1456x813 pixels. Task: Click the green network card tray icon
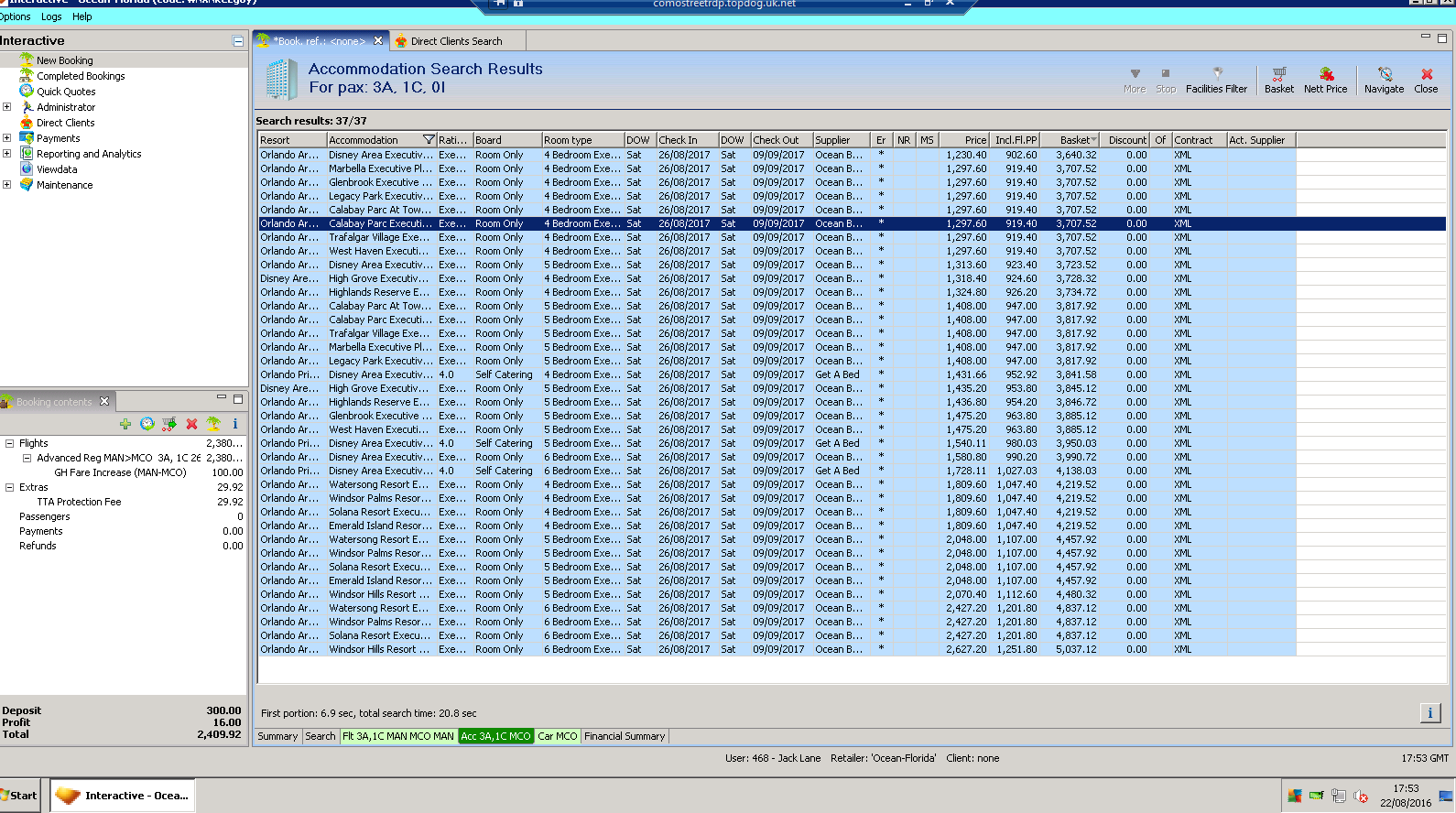pos(1317,796)
